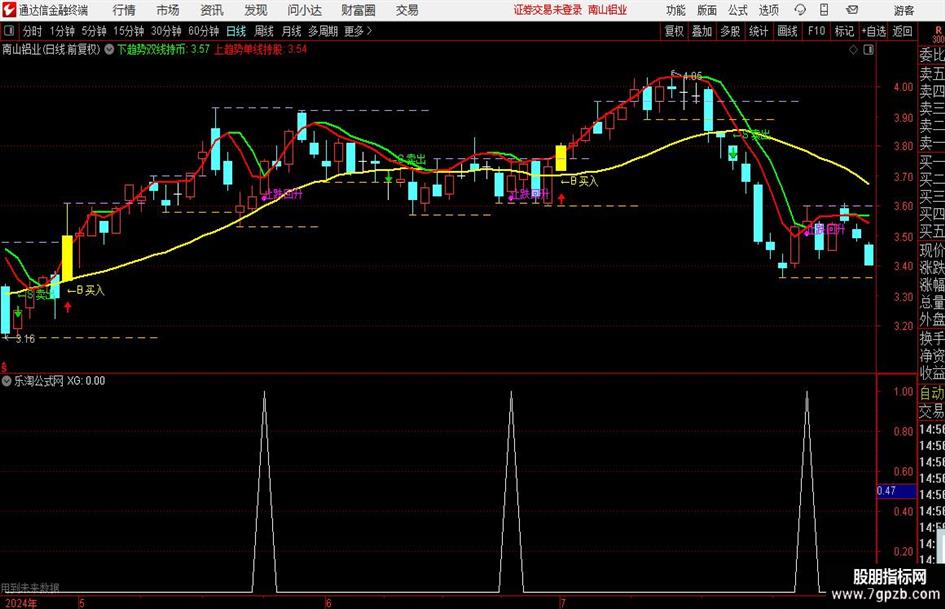The width and height of the screenshot is (945, 609).
Task: Click the red 南山铝业 title link
Action: pos(608,10)
